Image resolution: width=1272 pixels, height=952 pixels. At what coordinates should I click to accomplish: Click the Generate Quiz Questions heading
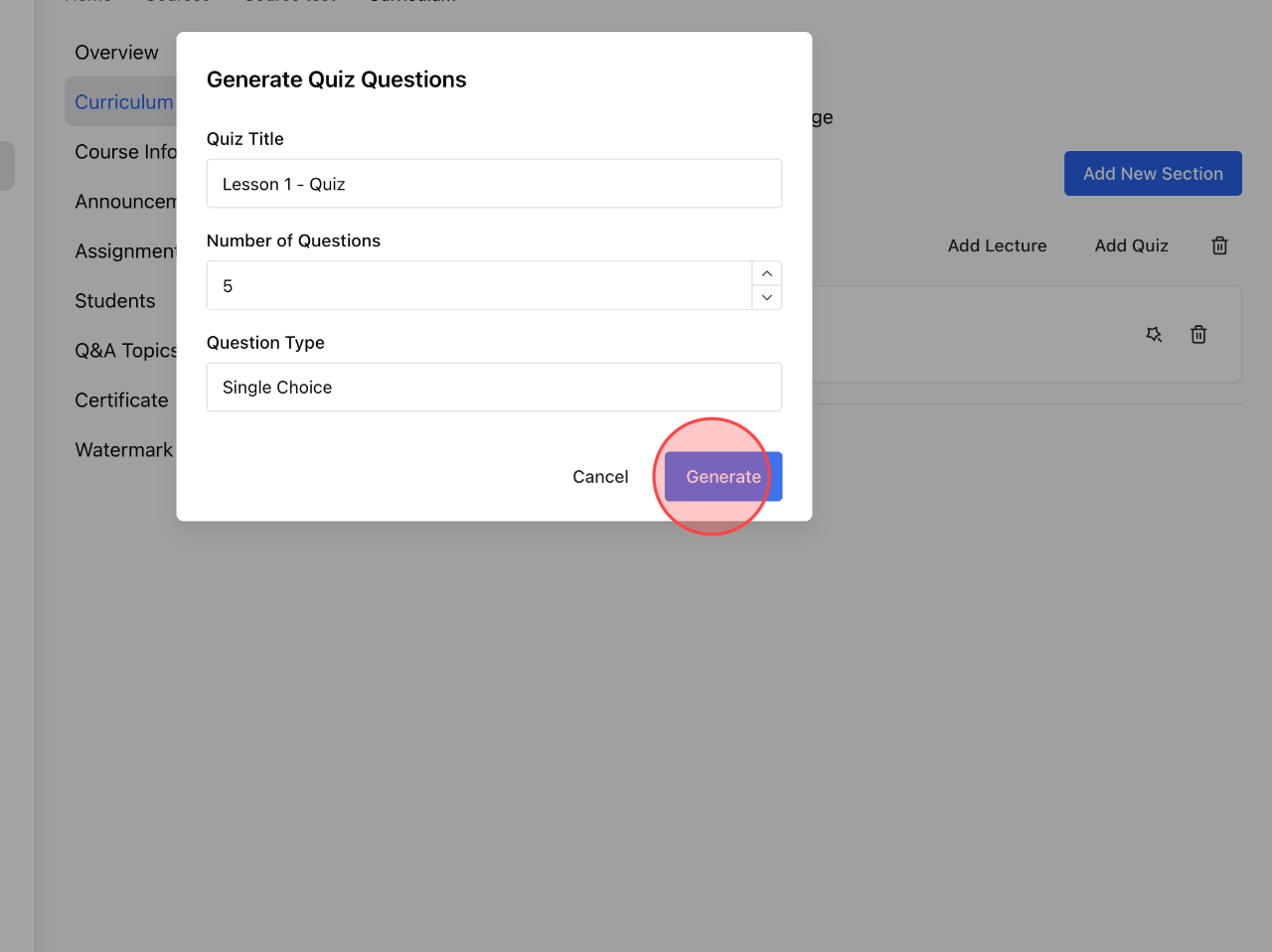pos(337,79)
